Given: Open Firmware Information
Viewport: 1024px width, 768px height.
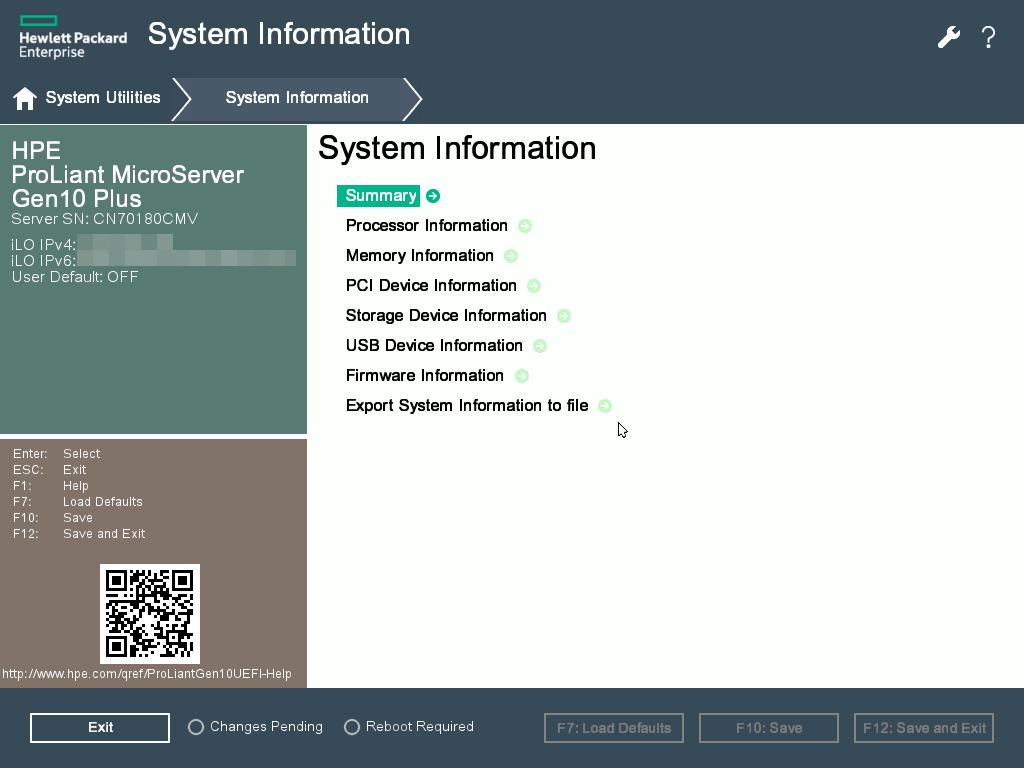Looking at the screenshot, I should pyautogui.click(x=424, y=376).
